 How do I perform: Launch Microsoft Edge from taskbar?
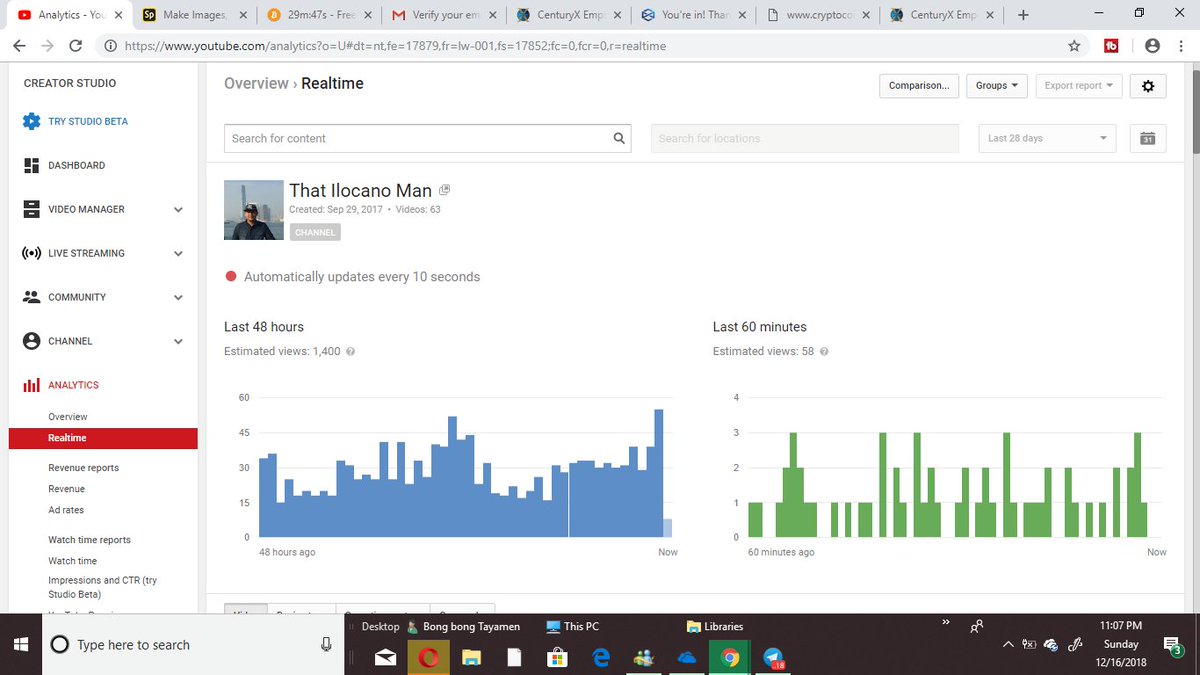tap(600, 658)
